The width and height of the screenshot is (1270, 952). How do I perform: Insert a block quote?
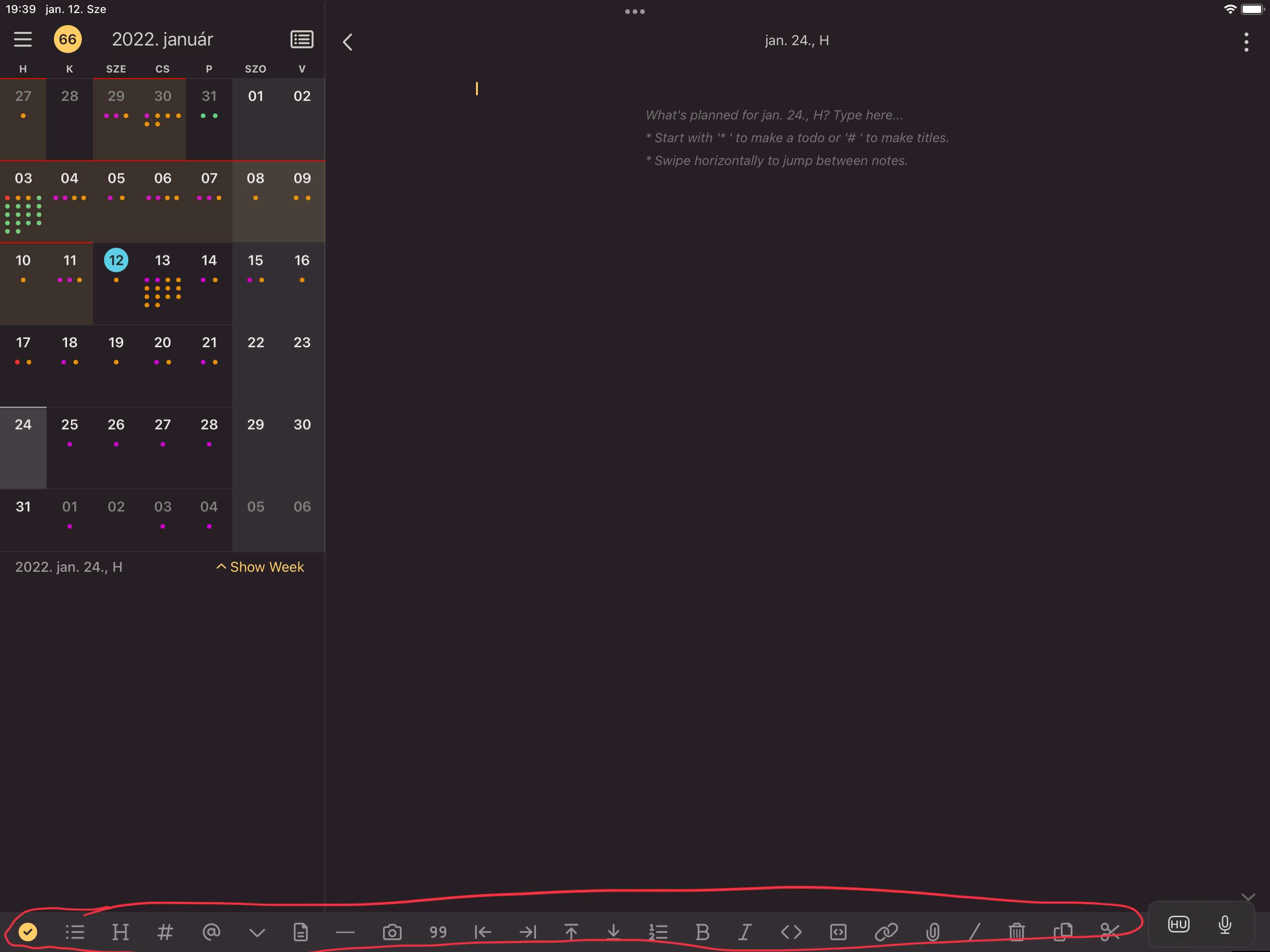click(x=438, y=932)
